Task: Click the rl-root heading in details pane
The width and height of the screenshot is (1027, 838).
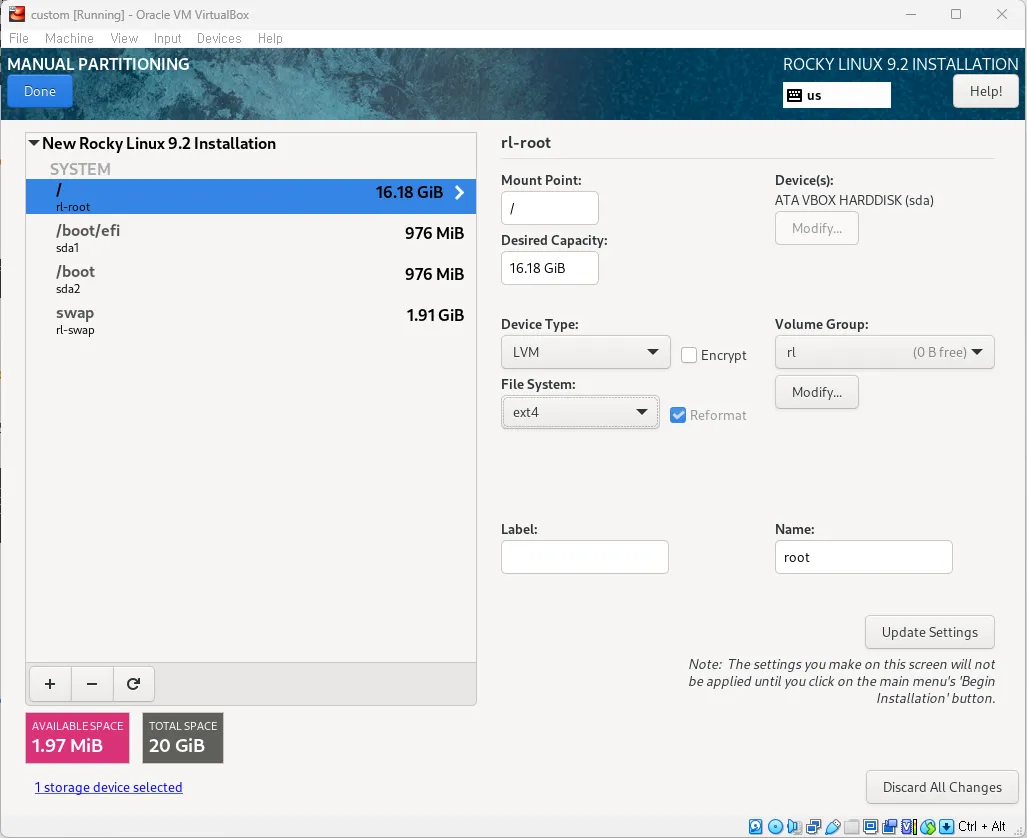Action: coord(525,142)
